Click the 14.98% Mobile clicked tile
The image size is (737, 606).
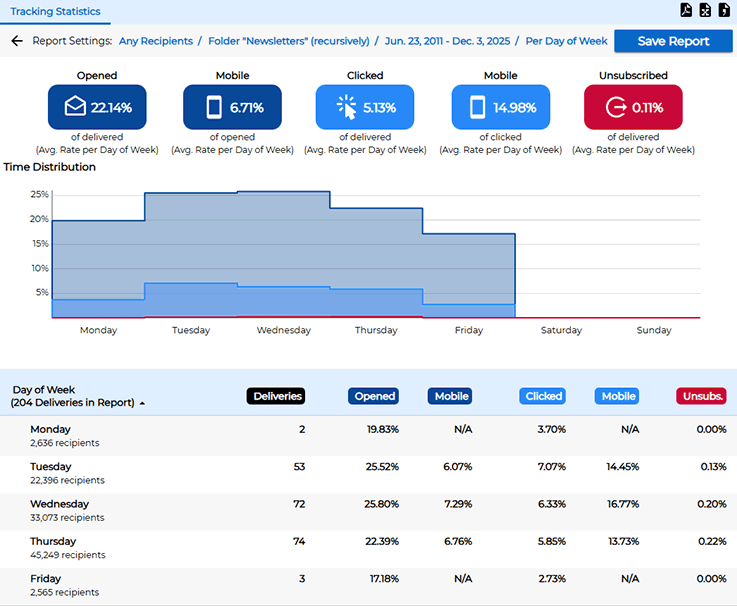500,107
